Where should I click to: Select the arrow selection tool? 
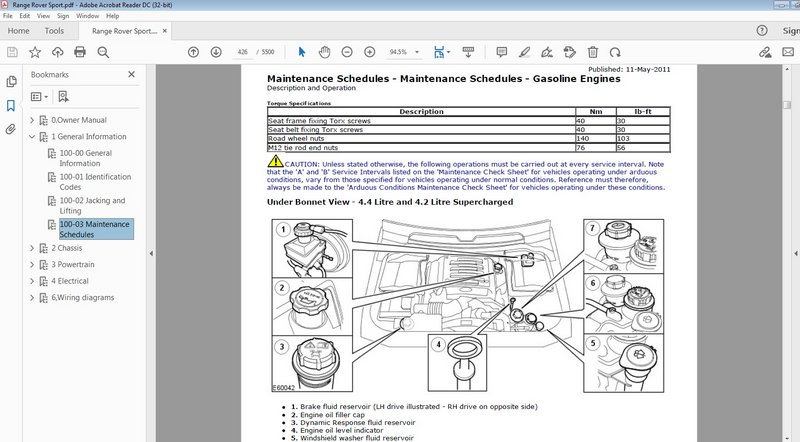[302, 52]
